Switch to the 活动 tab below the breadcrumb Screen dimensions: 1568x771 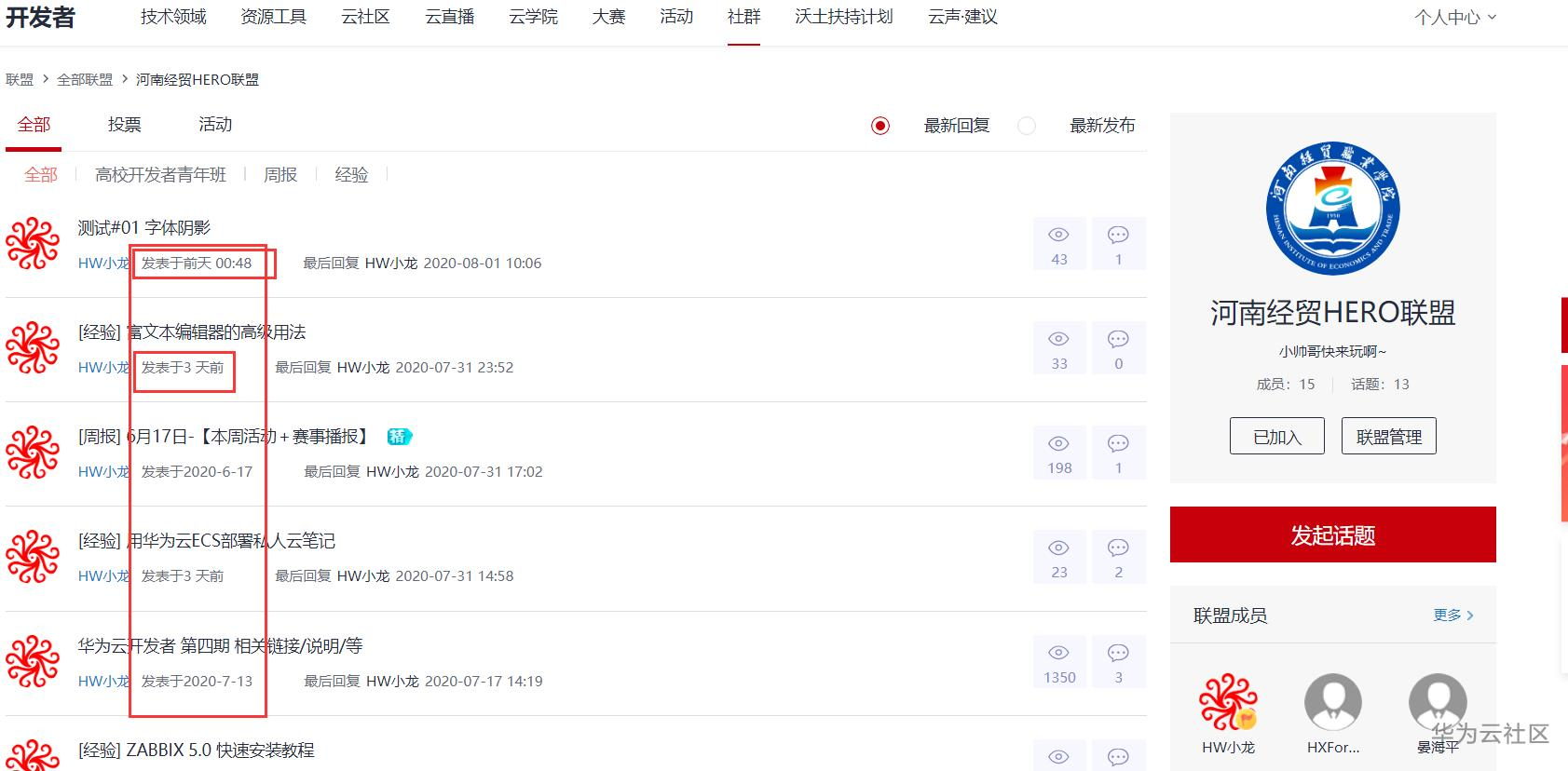tap(215, 125)
